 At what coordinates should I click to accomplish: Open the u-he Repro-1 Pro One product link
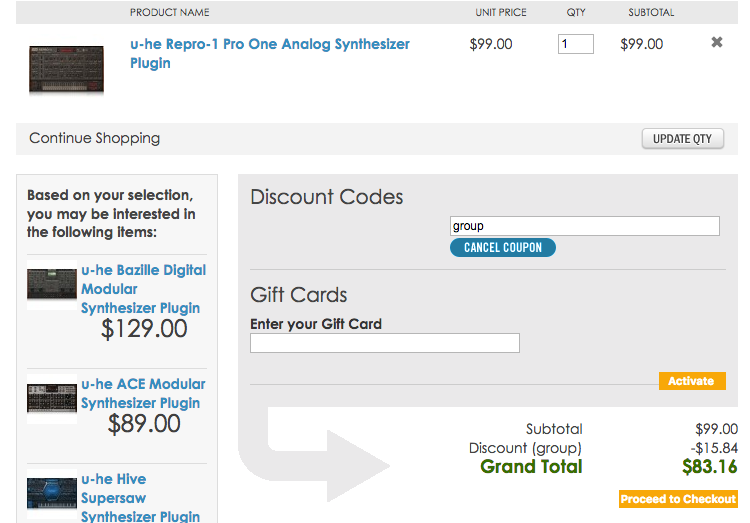click(x=269, y=53)
